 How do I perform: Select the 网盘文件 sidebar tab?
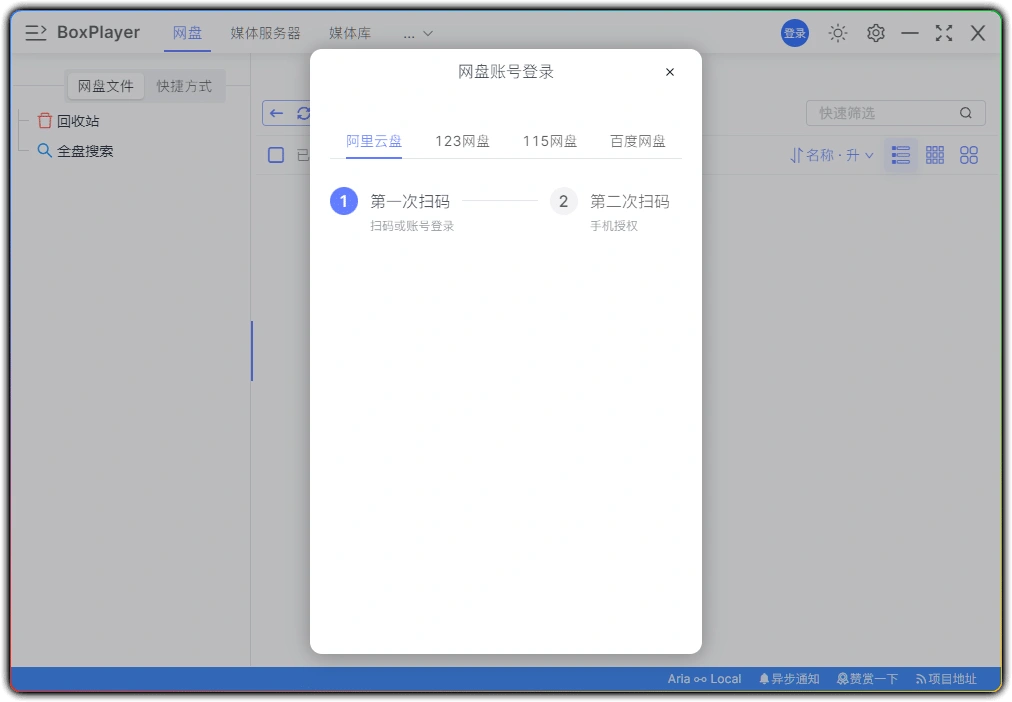coord(106,86)
